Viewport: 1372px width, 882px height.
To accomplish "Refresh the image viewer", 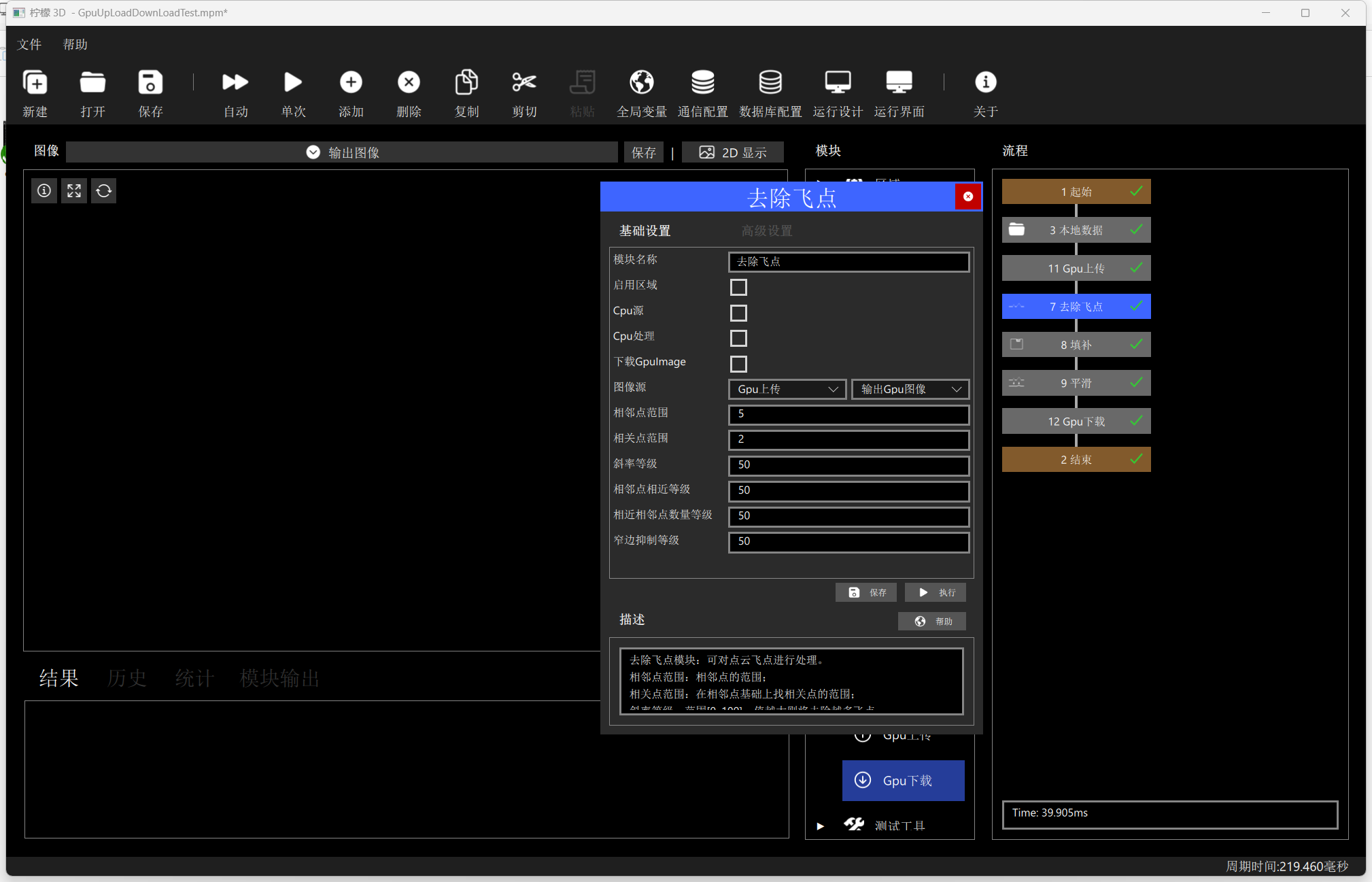I will 103,191.
